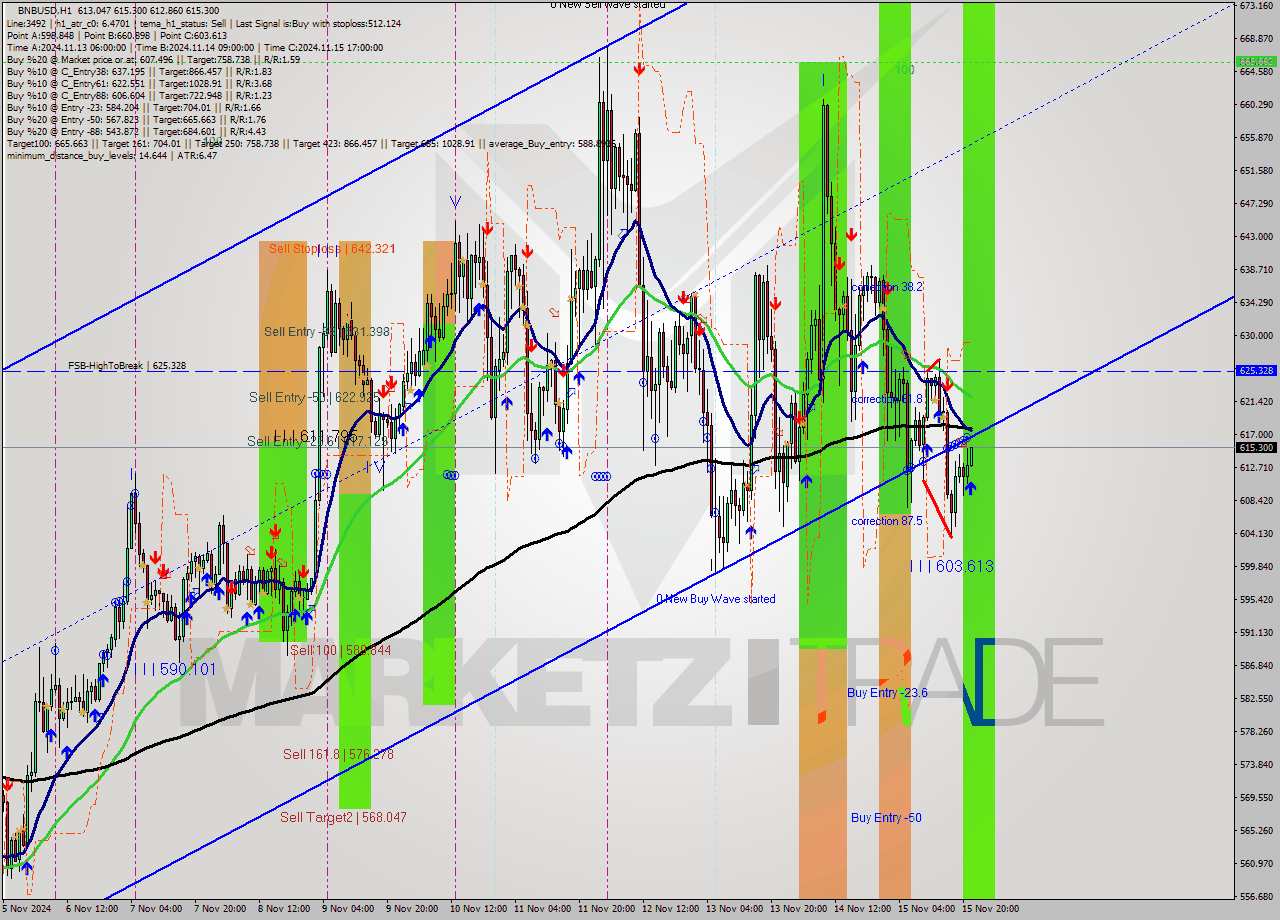1280x920 pixels.
Task: Click the blue V marker above the 10 Nov candles
Action: 455,202
